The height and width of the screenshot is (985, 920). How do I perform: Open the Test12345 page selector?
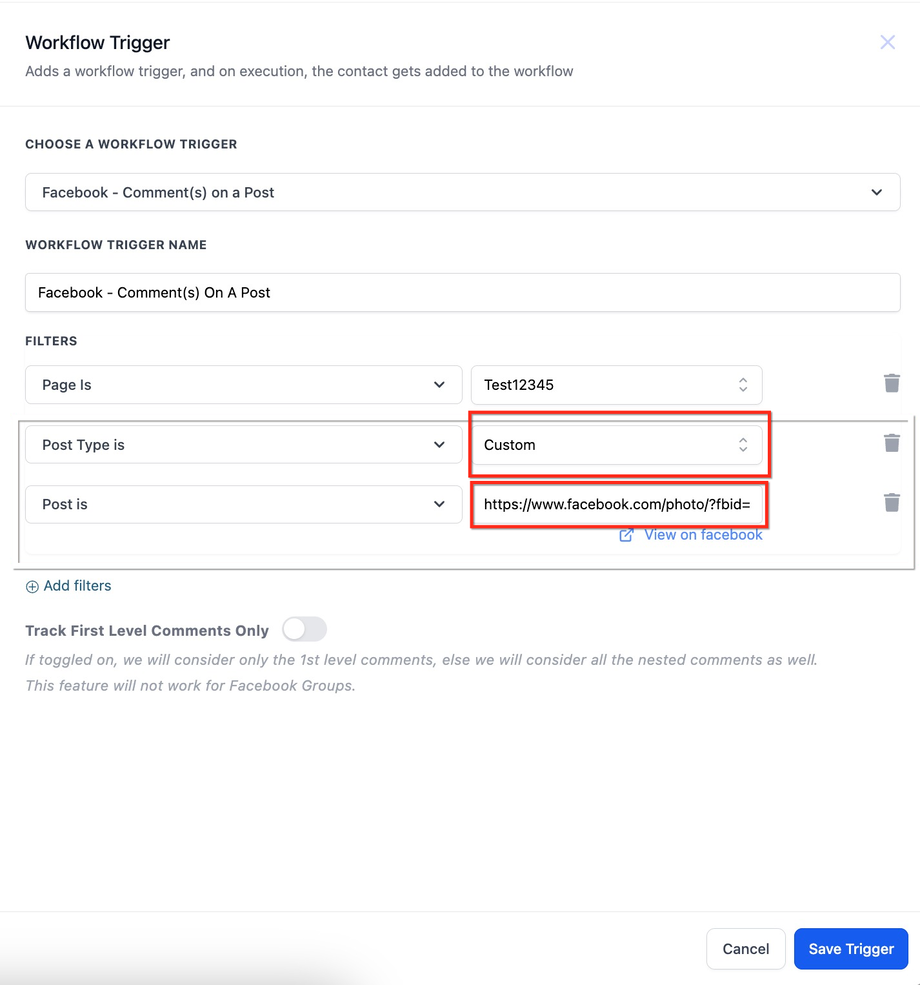pos(617,384)
